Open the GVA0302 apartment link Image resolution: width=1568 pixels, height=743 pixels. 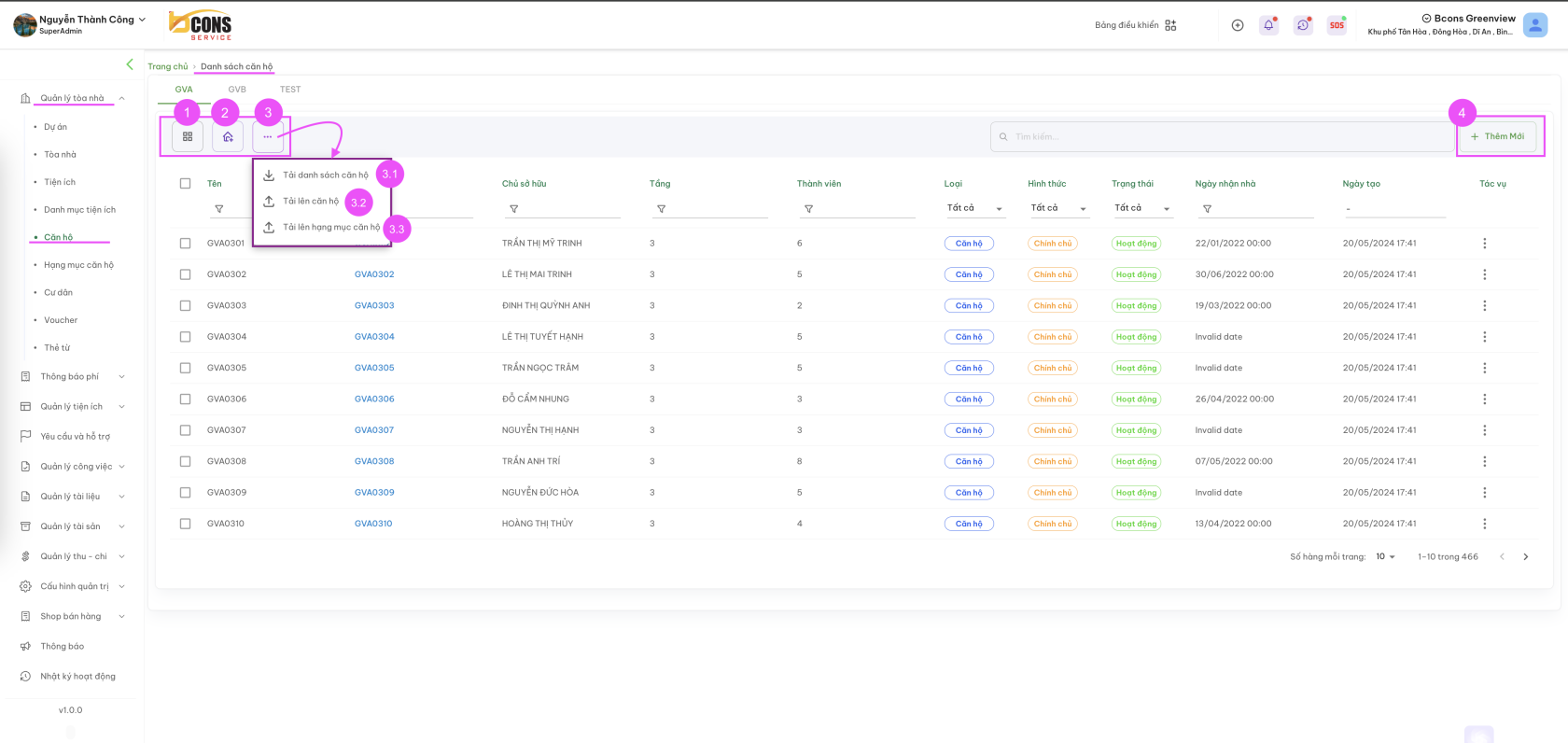pos(374,274)
